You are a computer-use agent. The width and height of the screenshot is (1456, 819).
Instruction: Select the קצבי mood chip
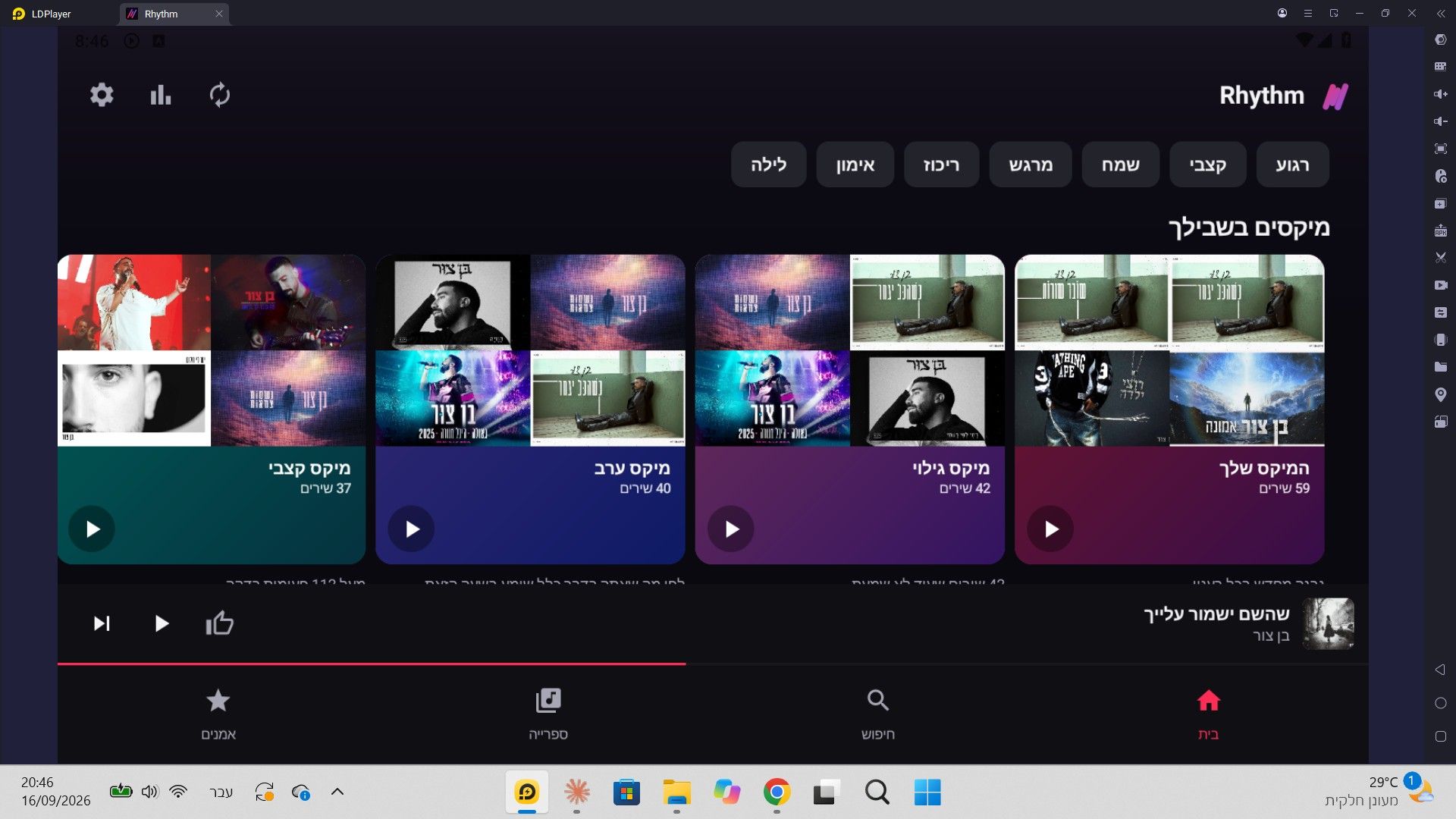(1207, 165)
